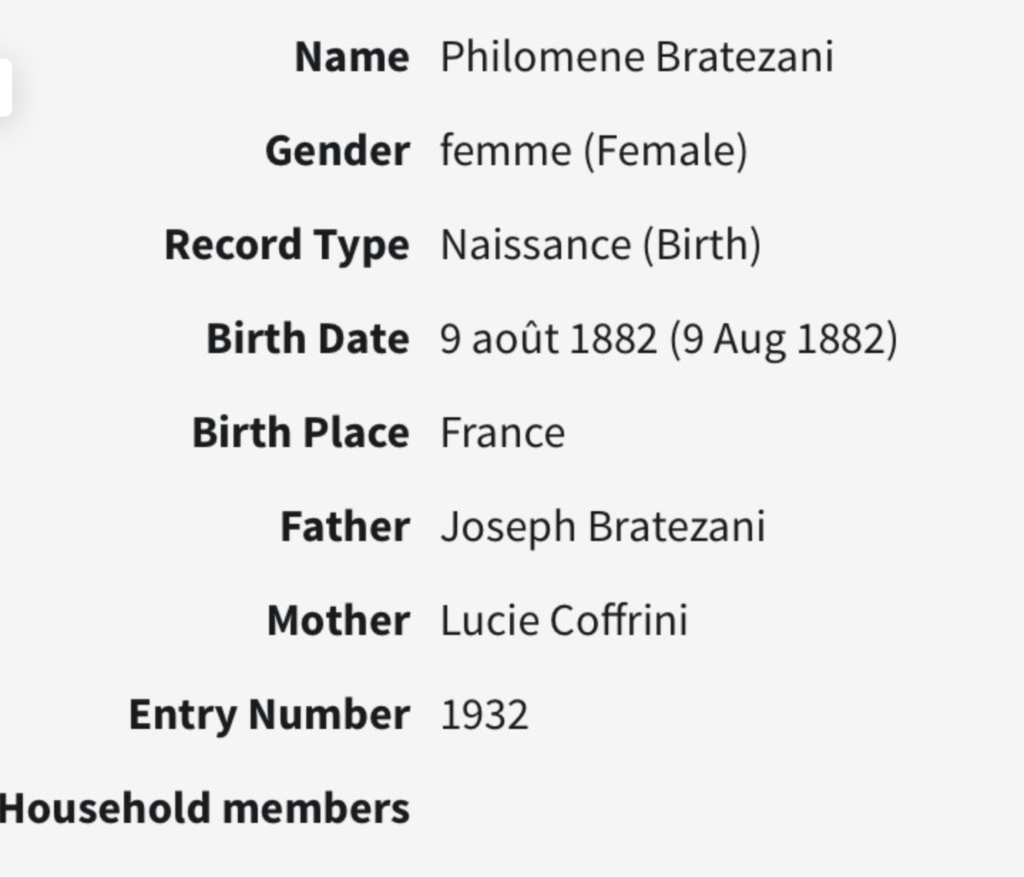The image size is (1024, 877).
Task: Click the (9 Aug 1882) English date text
Action: (784, 340)
